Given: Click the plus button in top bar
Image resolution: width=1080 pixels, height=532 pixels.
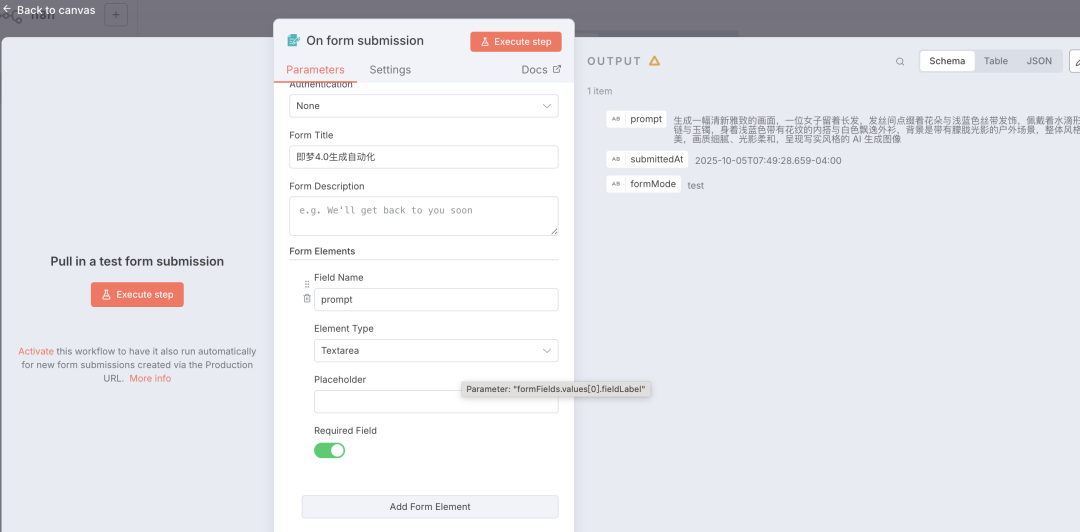Looking at the screenshot, I should pyautogui.click(x=116, y=15).
